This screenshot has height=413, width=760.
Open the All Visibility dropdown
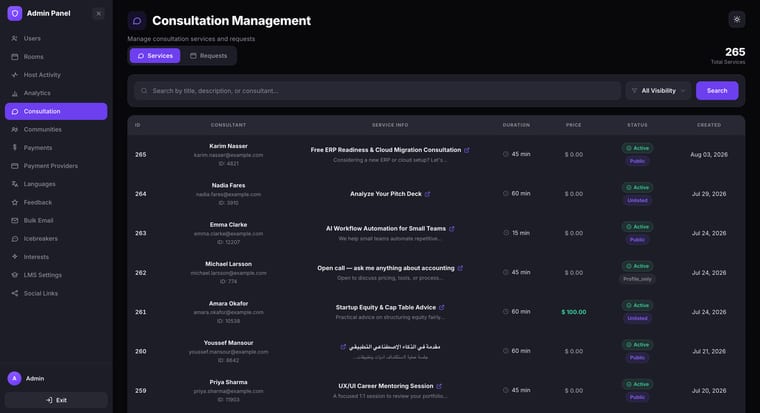[658, 91]
